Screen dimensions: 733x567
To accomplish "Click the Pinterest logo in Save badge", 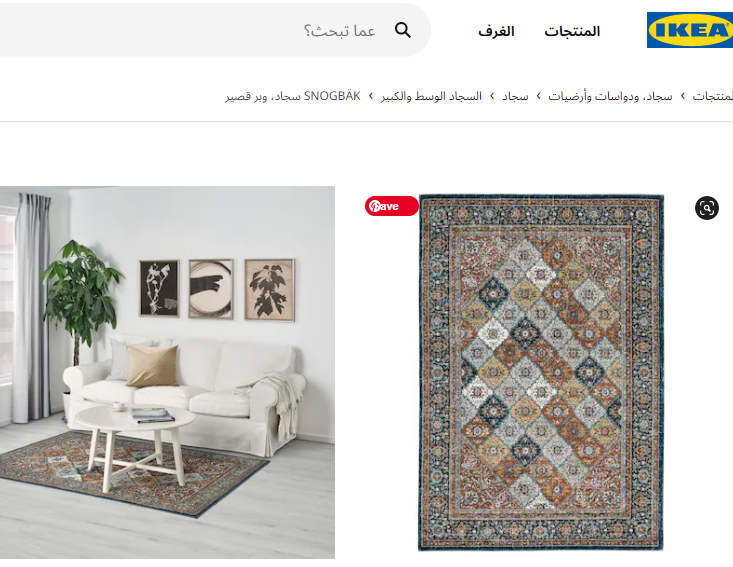I will pyautogui.click(x=374, y=206).
